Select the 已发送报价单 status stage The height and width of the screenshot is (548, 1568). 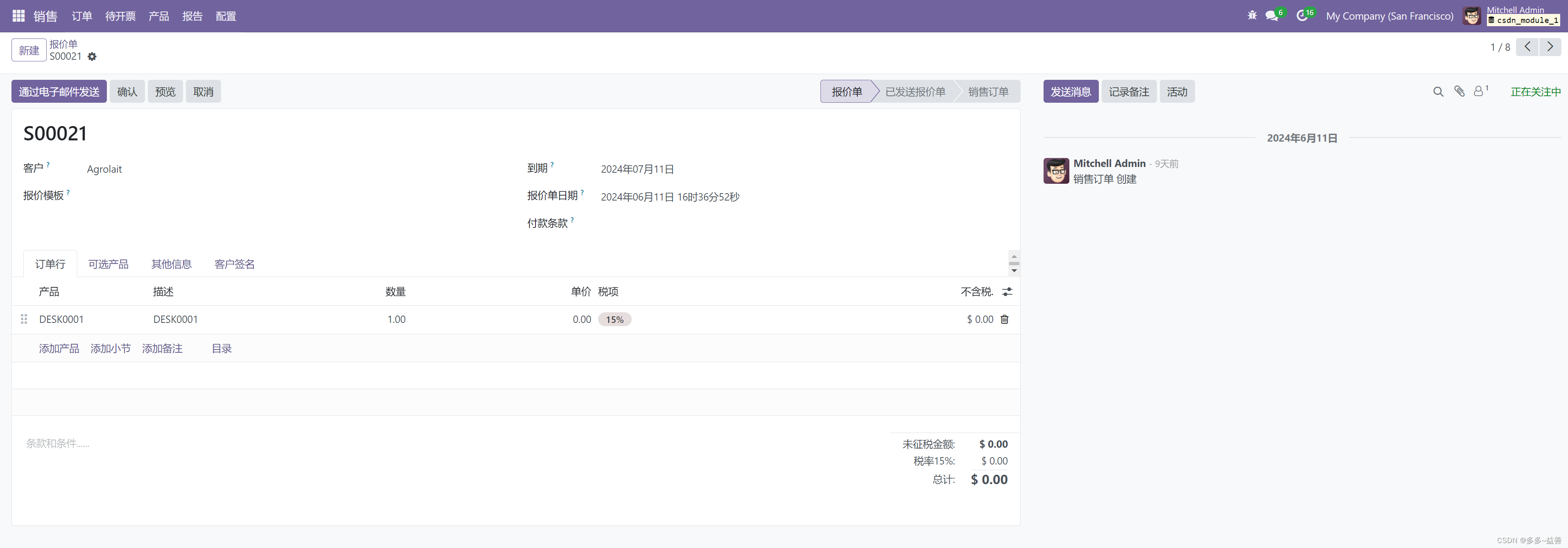[x=915, y=92]
